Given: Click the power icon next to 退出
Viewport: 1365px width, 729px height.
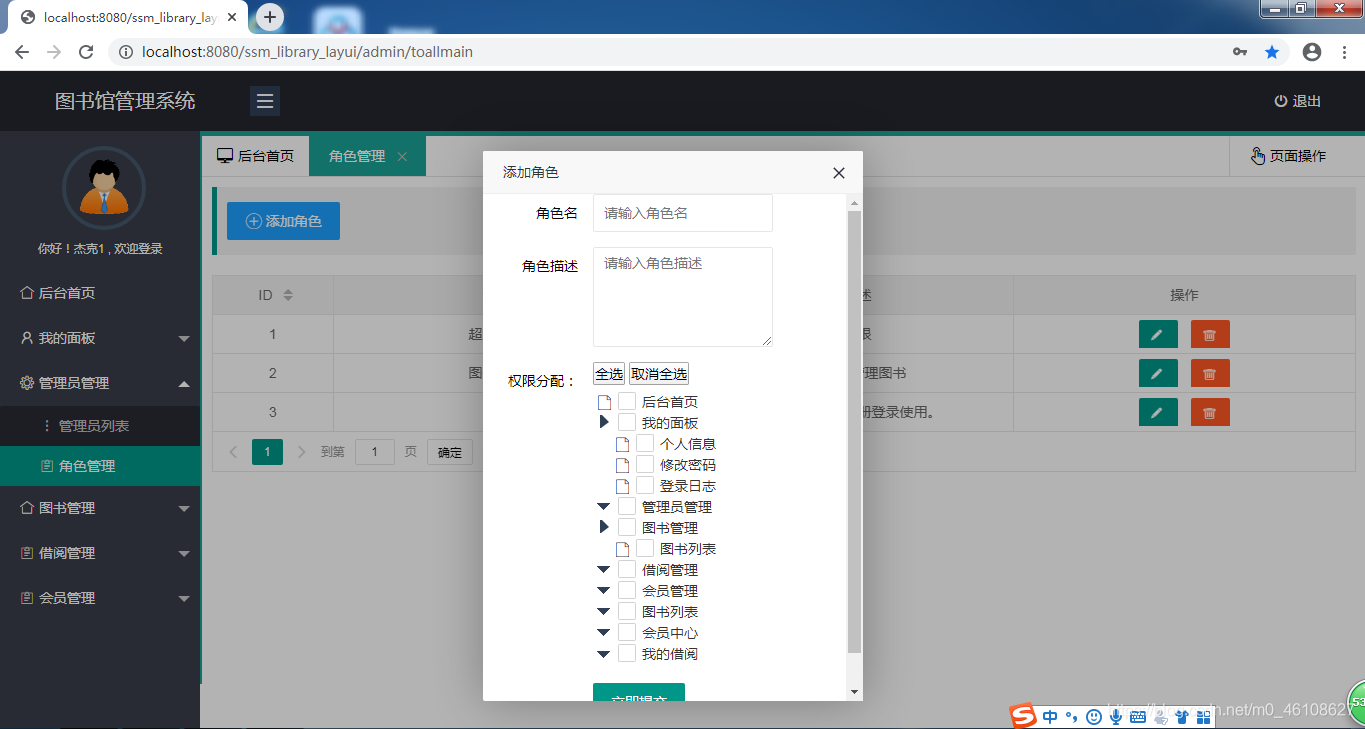Looking at the screenshot, I should (1280, 101).
